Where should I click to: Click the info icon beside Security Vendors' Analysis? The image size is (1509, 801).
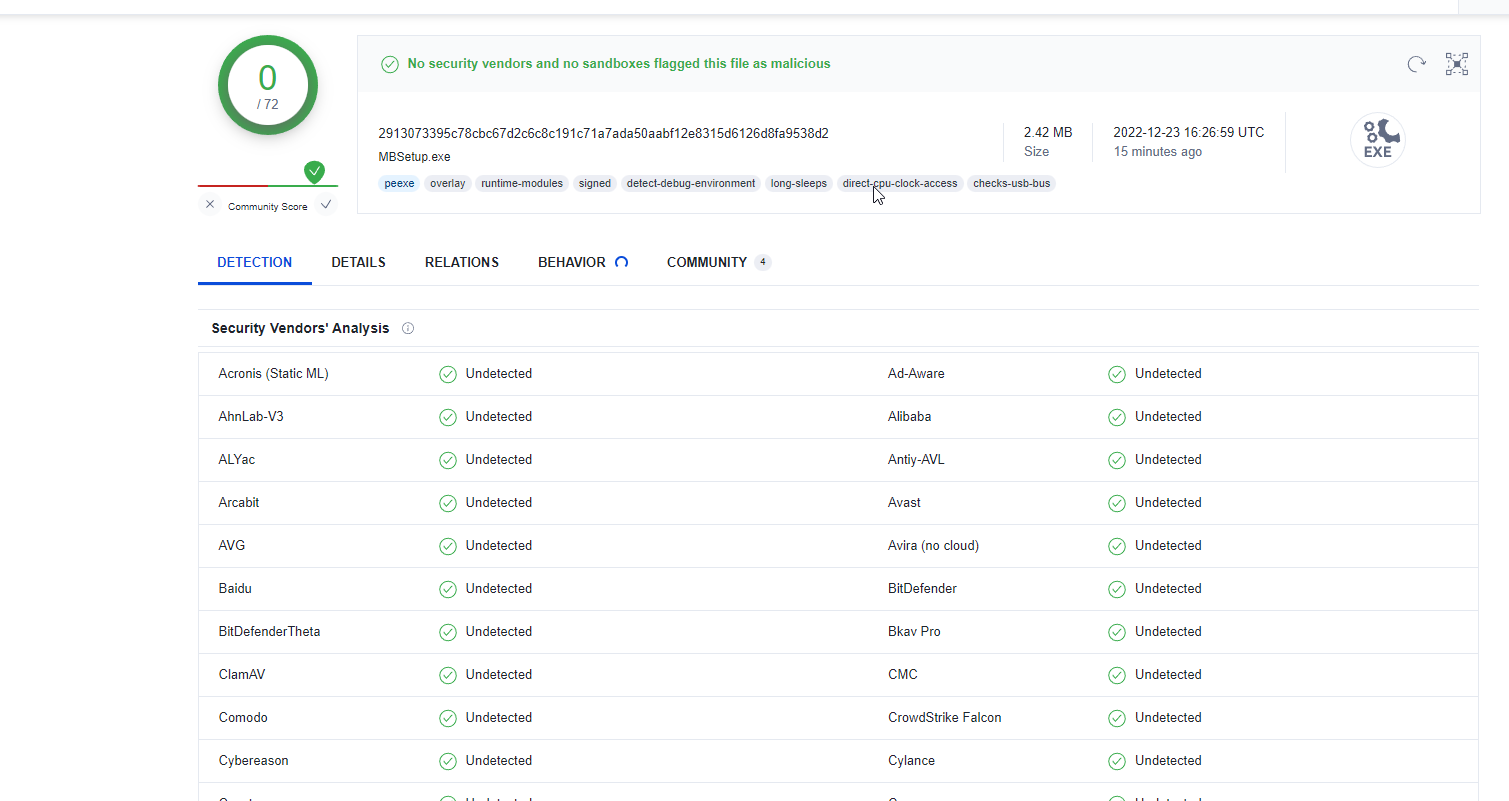tap(408, 329)
